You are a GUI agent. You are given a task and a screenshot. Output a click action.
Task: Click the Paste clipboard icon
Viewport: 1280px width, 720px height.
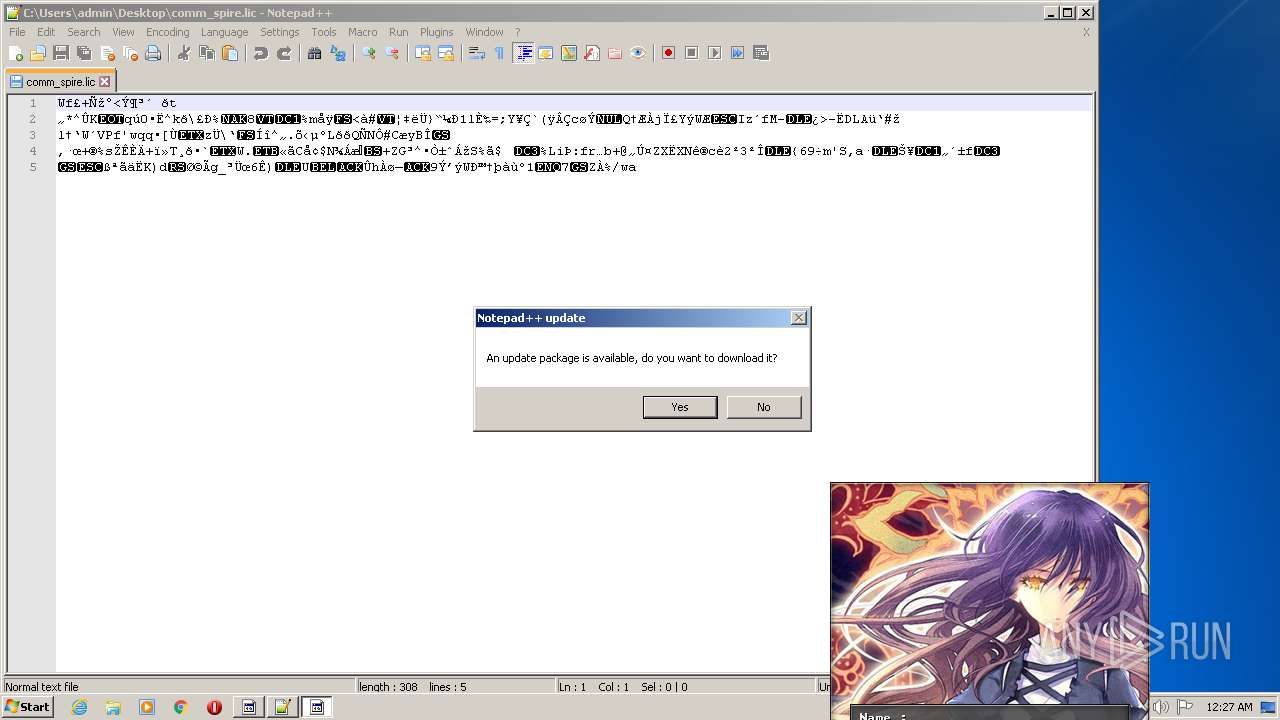pos(230,53)
